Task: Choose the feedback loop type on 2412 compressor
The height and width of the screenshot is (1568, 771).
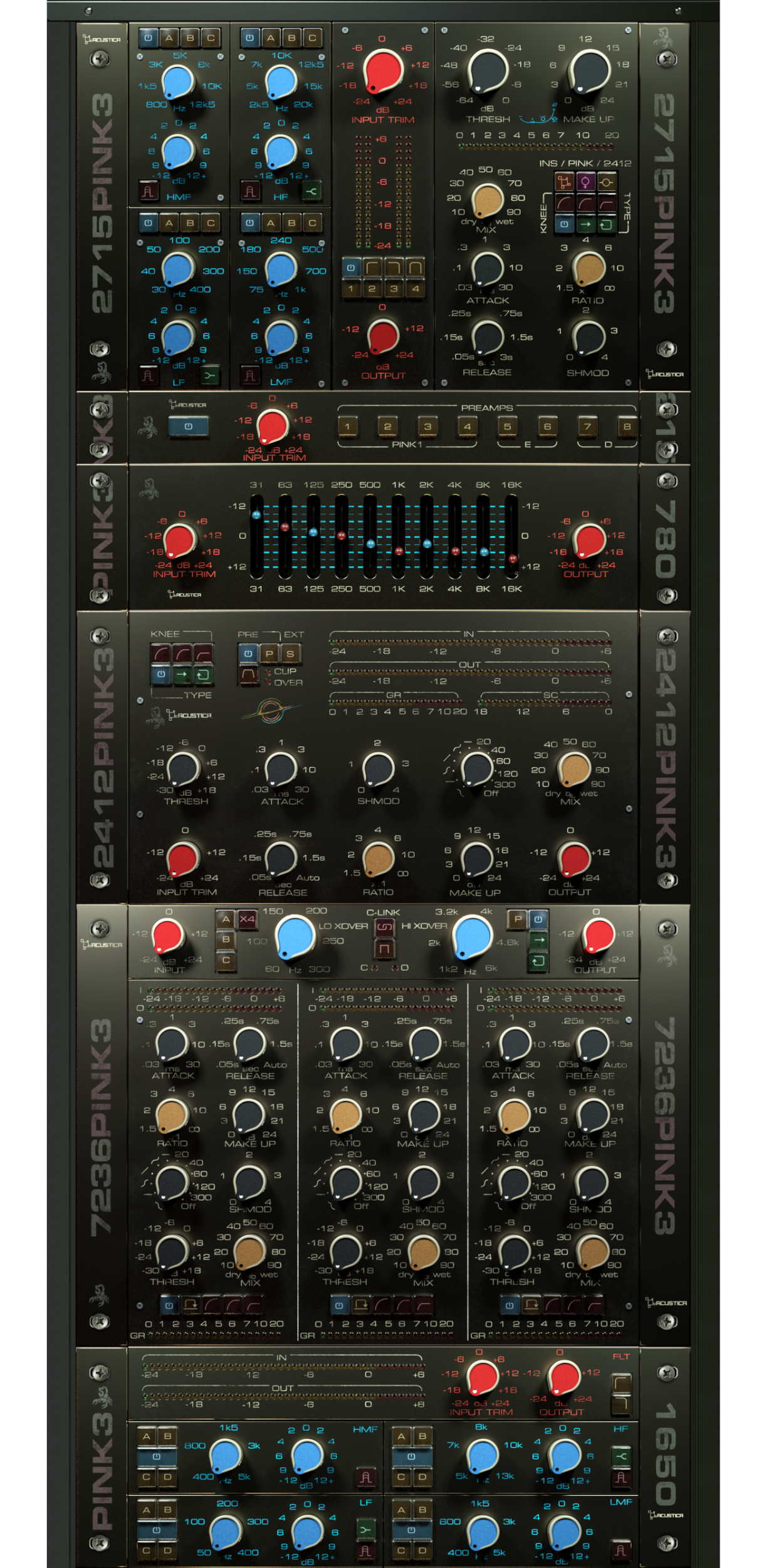Action: tap(203, 675)
